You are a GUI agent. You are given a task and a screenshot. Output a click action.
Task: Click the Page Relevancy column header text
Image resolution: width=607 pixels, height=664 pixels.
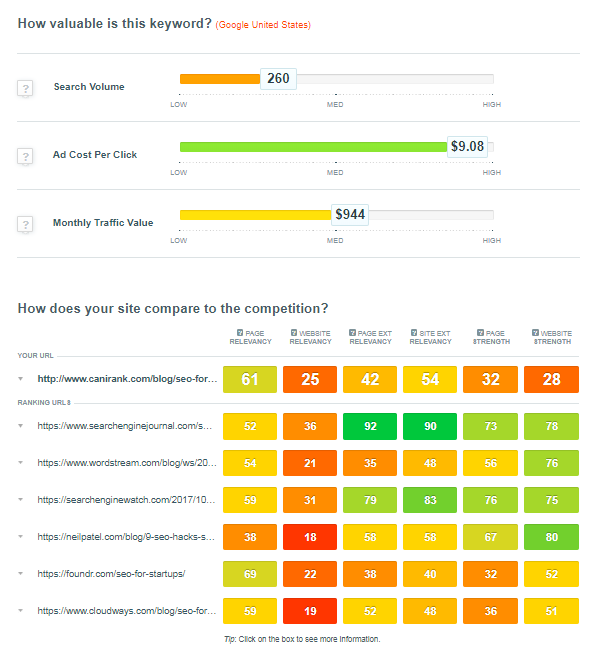click(x=251, y=338)
